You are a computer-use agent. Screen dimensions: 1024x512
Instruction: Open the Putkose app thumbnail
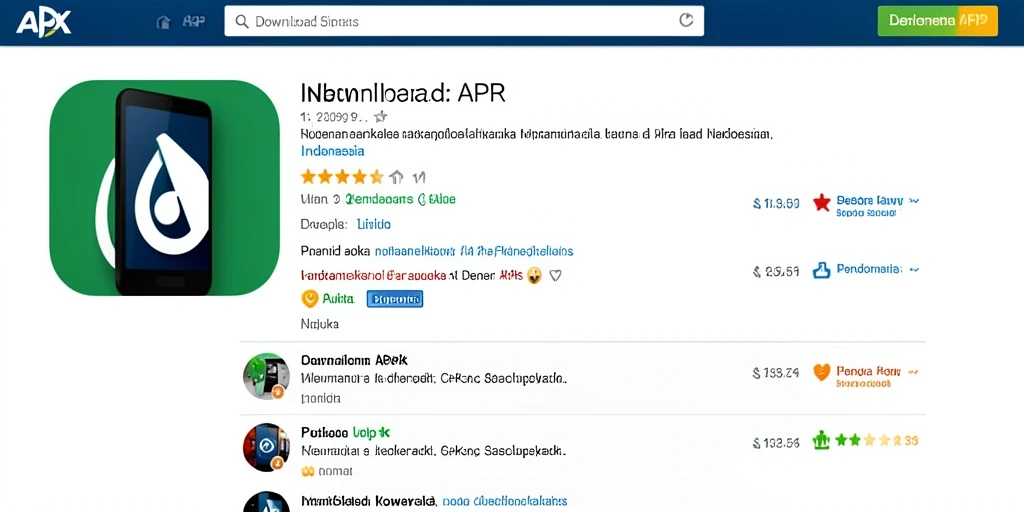tap(266, 447)
